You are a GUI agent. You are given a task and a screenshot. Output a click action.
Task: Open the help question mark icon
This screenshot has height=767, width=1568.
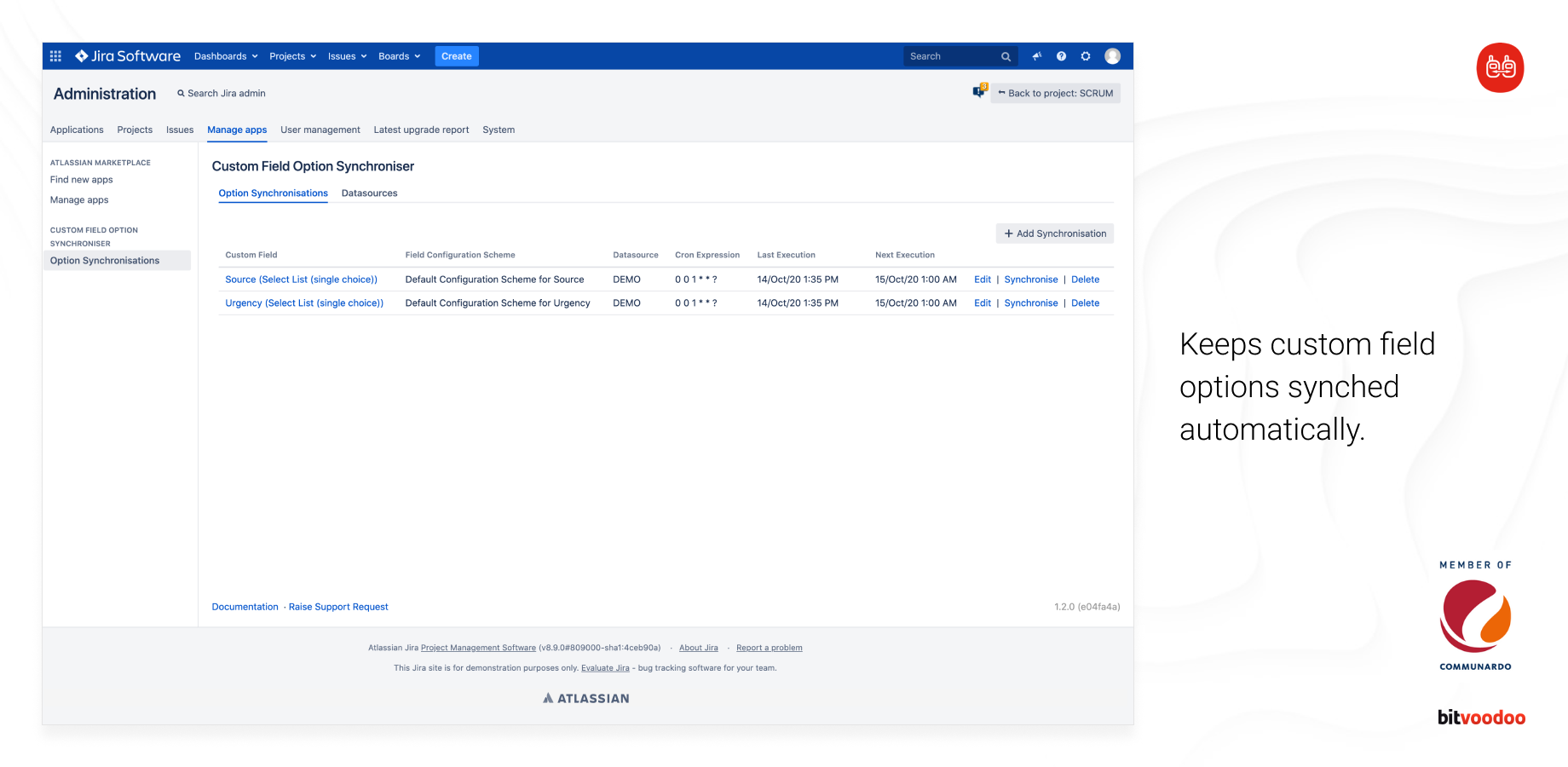(1061, 56)
